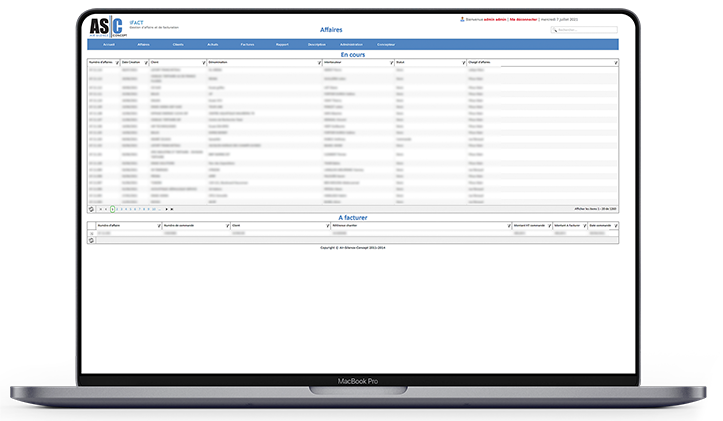The width and height of the screenshot is (723, 421).
Task: Open filter on Chargé d'affaires column
Action: pos(615,63)
